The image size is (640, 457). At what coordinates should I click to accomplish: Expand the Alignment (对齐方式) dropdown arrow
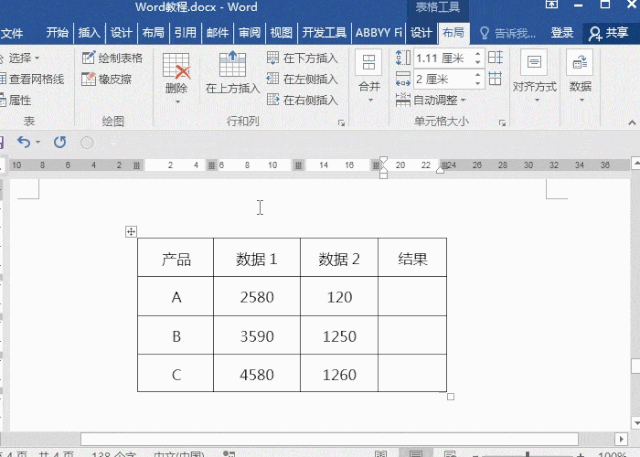pyautogui.click(x=537, y=100)
